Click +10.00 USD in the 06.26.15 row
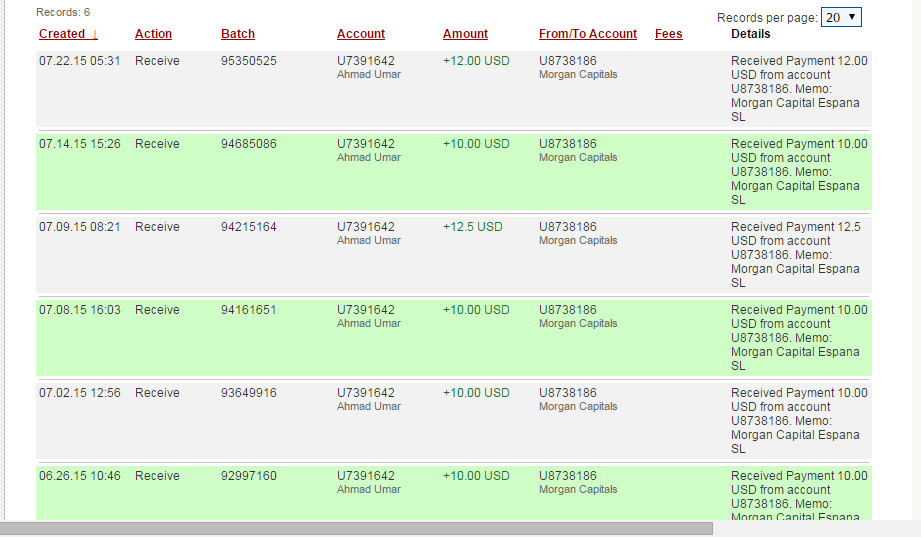Viewport: 921px width, 537px height. (476, 476)
